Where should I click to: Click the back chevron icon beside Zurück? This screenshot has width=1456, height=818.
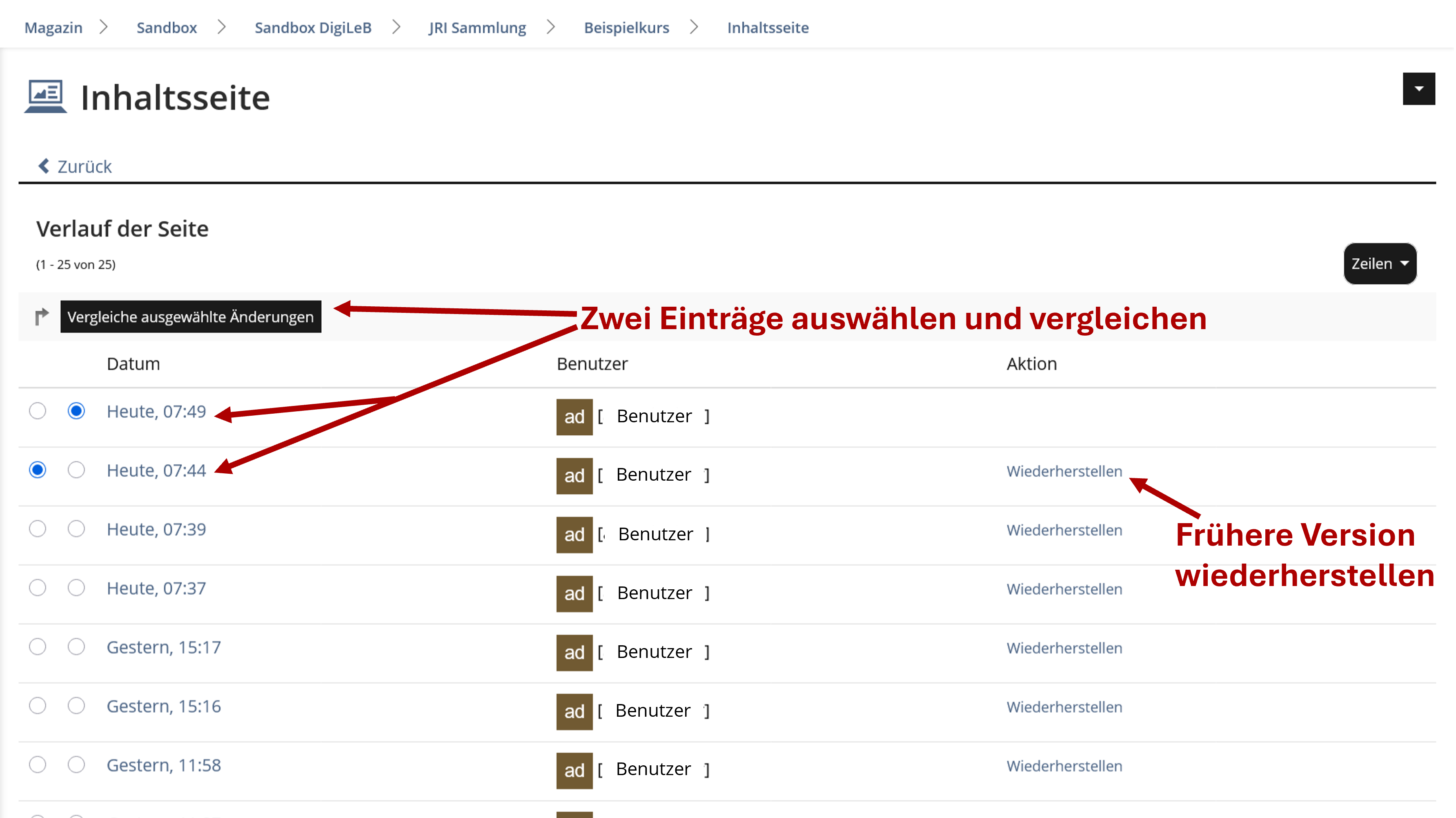tap(44, 166)
